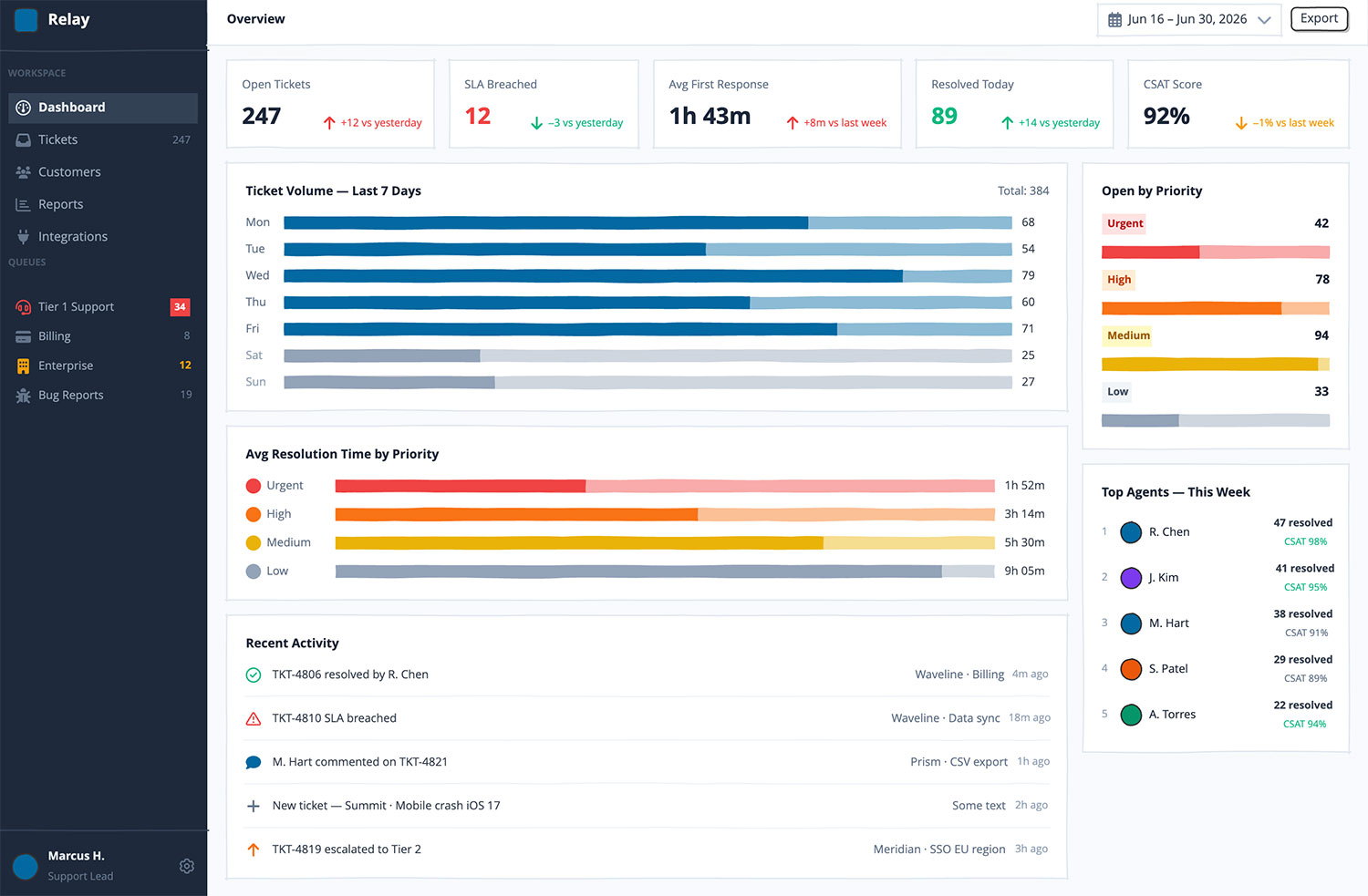This screenshot has width=1368, height=896.
Task: Click the Wed ticket volume bar
Action: [648, 276]
